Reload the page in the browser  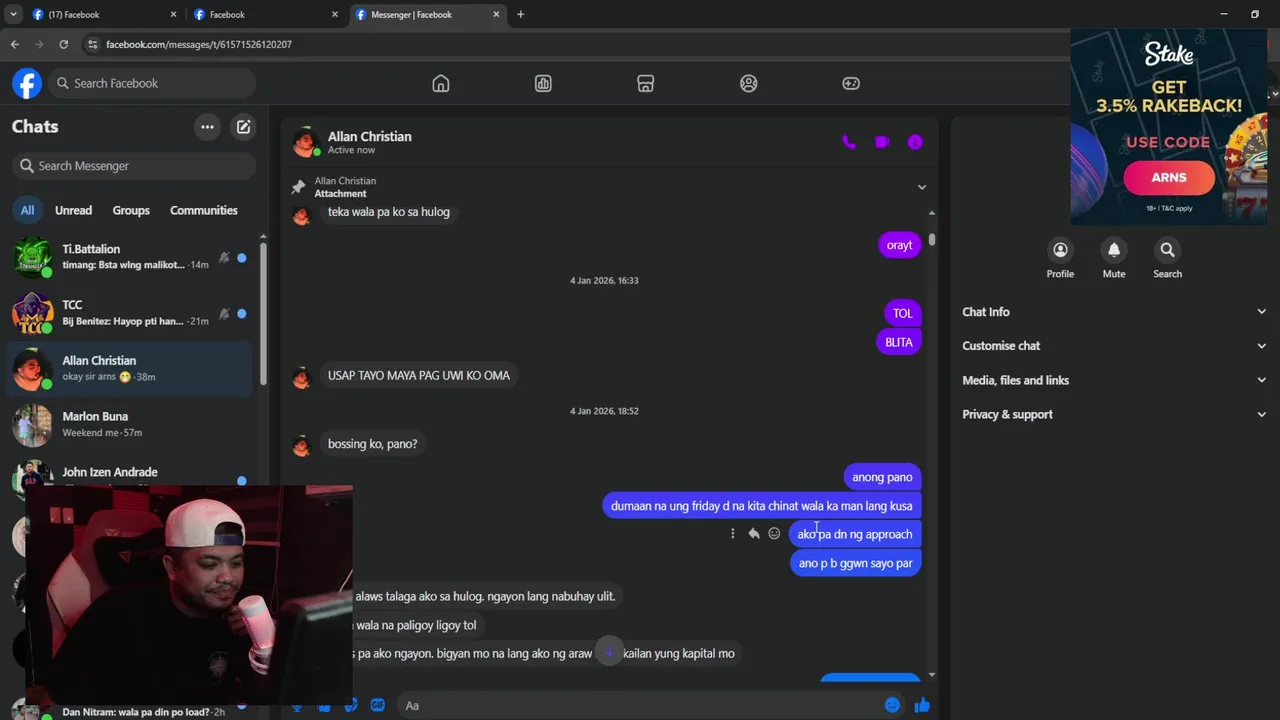coord(63,44)
